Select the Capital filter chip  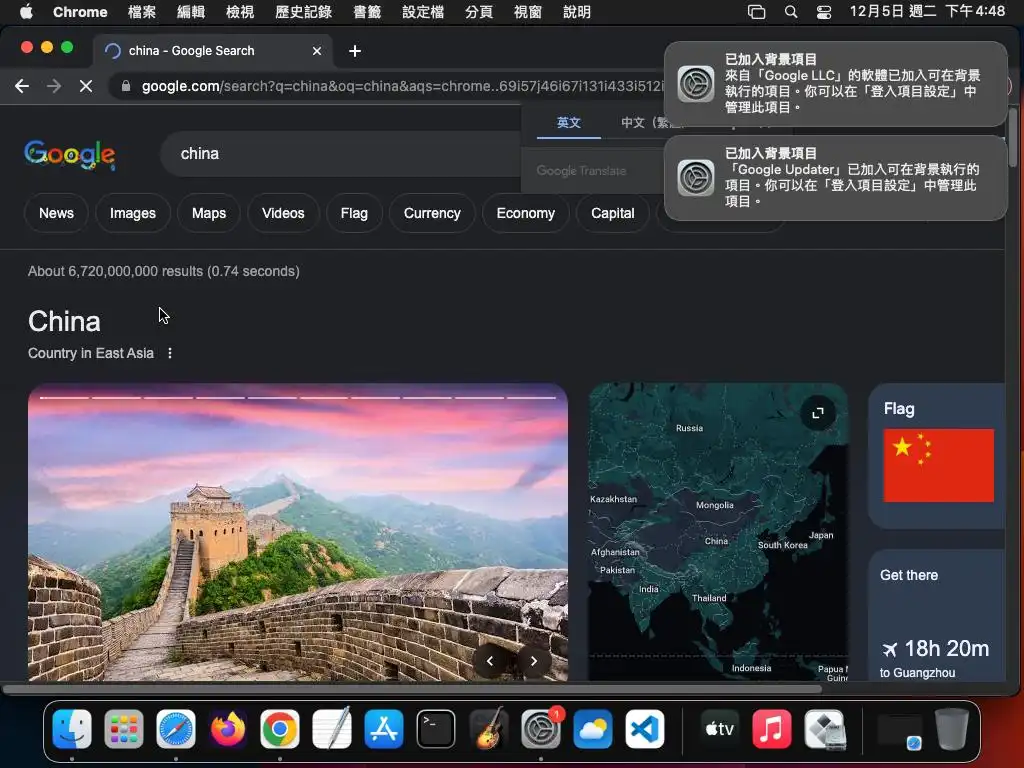tap(613, 213)
